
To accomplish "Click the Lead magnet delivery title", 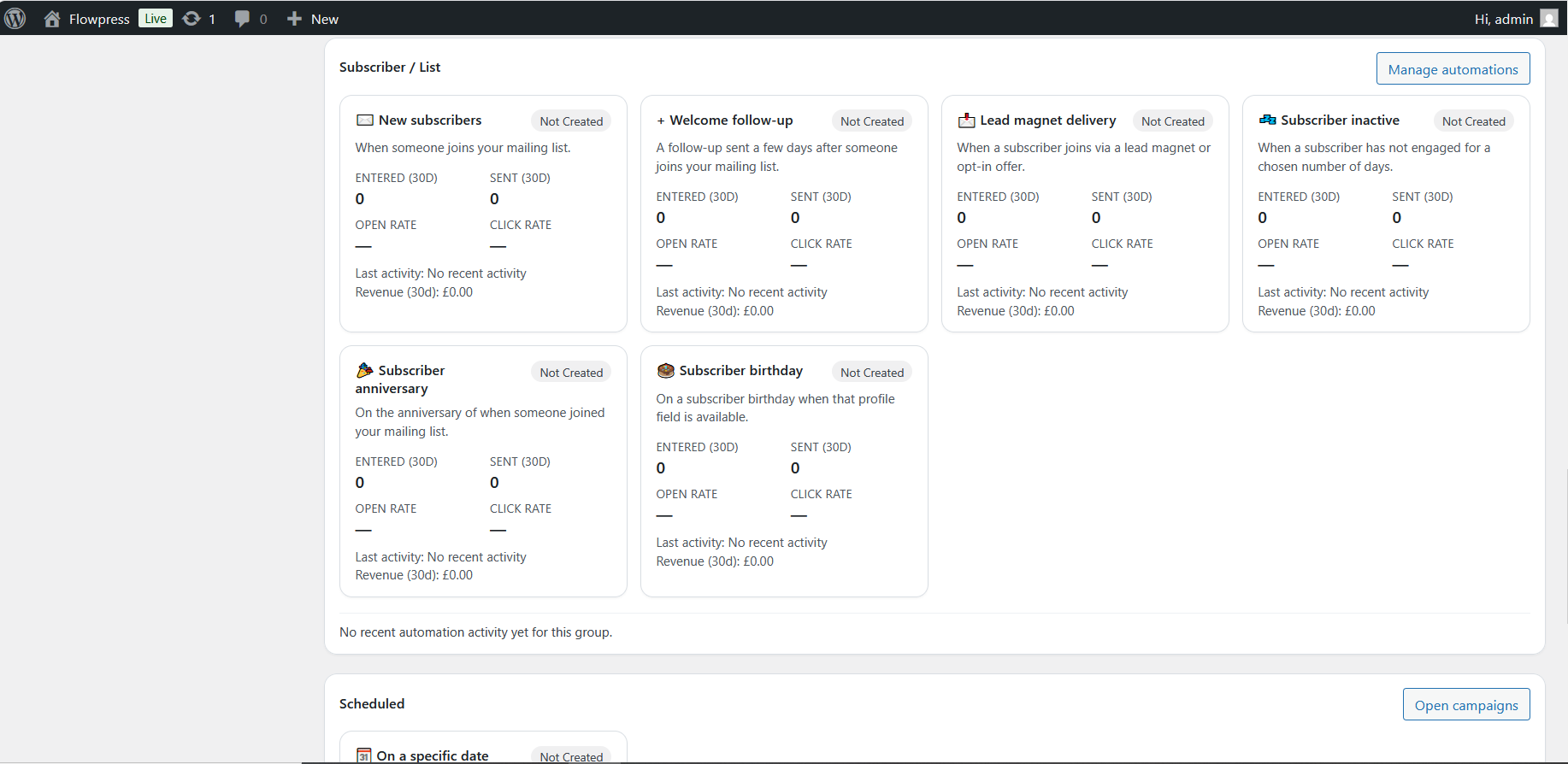I will coord(1048,120).
